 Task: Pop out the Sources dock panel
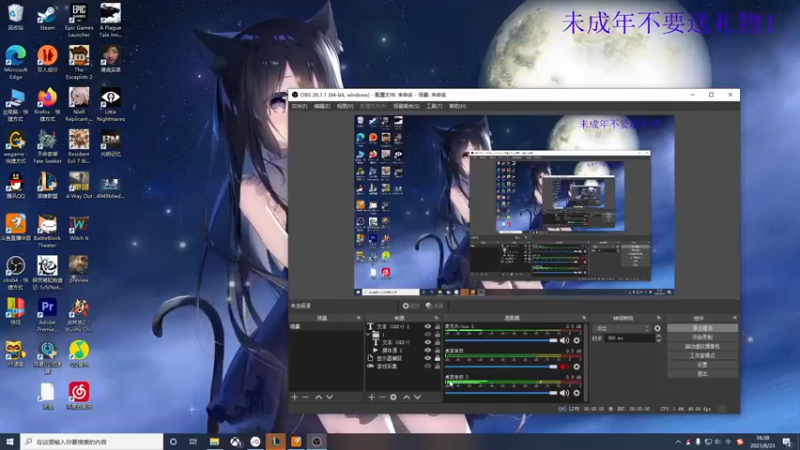pyautogui.click(x=436, y=318)
